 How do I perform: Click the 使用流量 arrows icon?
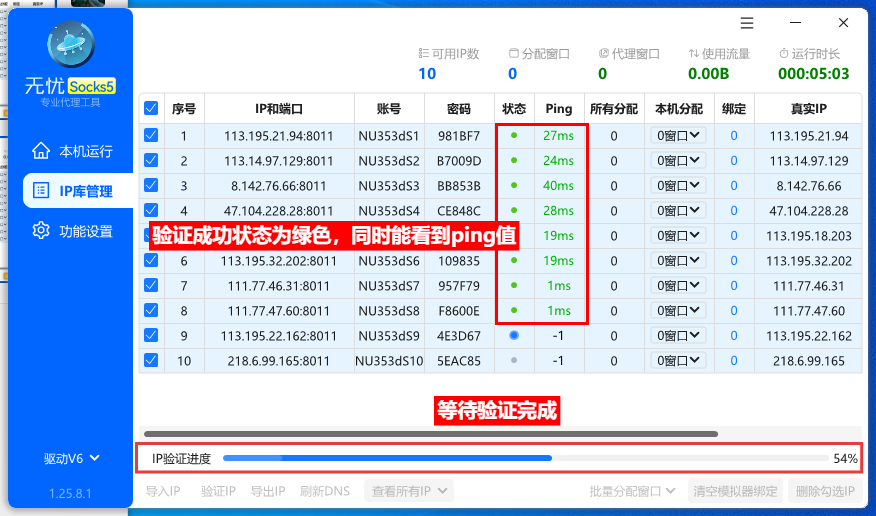click(x=694, y=54)
